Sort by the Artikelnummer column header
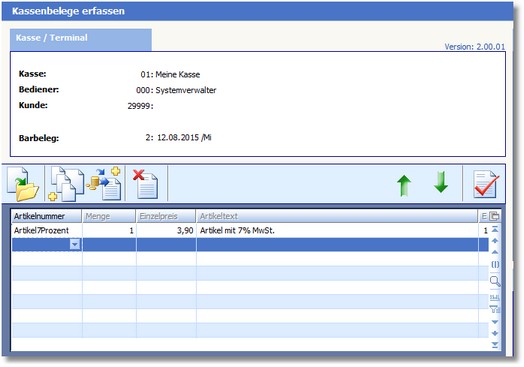The height and width of the screenshot is (367, 524). [46, 216]
